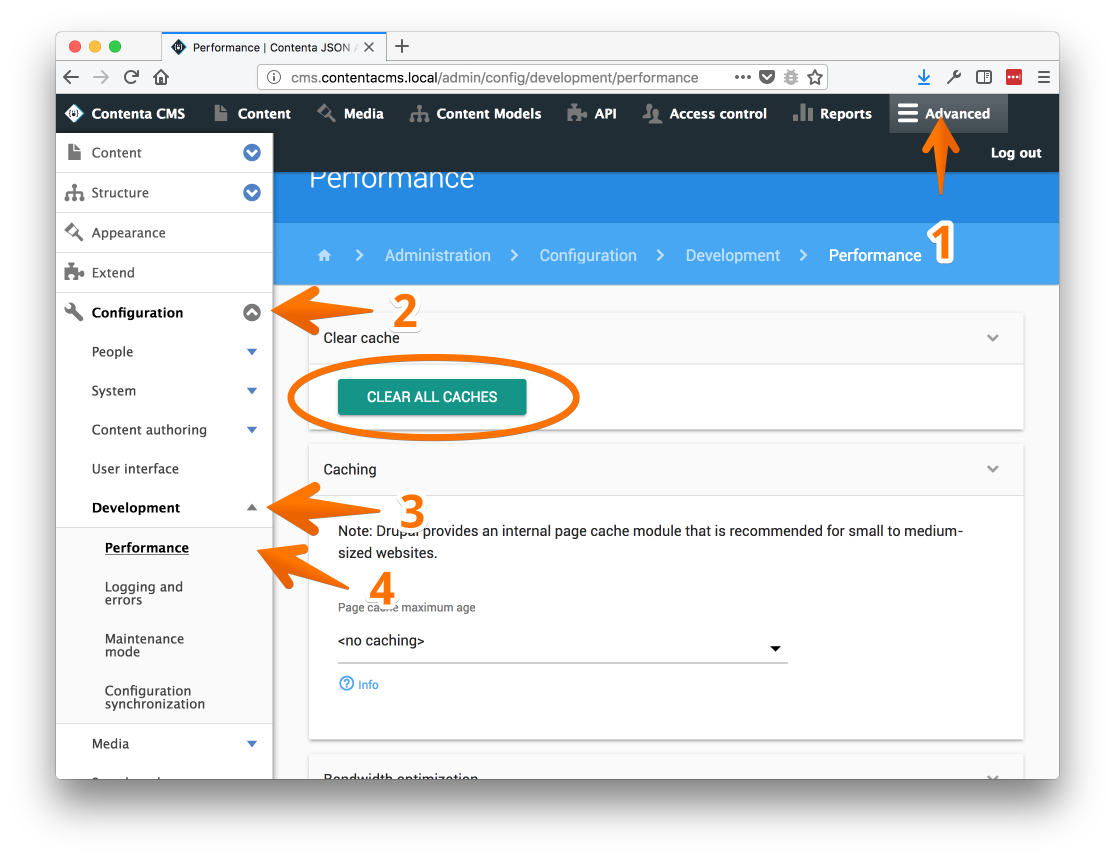Viewport: 1115px width, 859px height.
Task: Collapse the Caching accordion panel
Action: [x=992, y=468]
